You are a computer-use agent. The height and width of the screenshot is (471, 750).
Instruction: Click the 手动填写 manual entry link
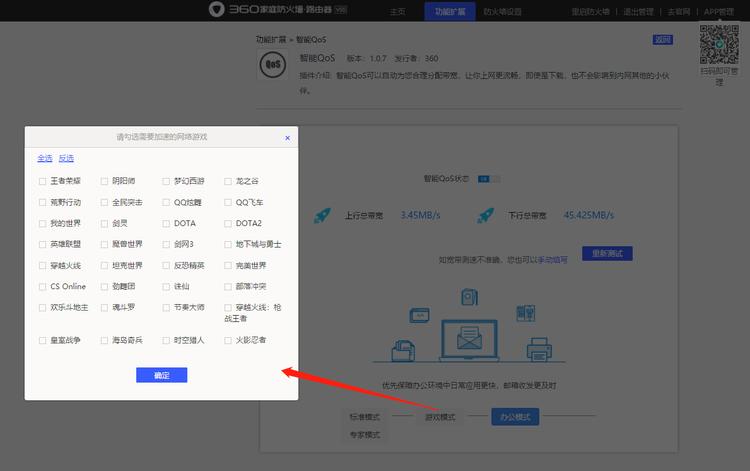[x=552, y=260]
